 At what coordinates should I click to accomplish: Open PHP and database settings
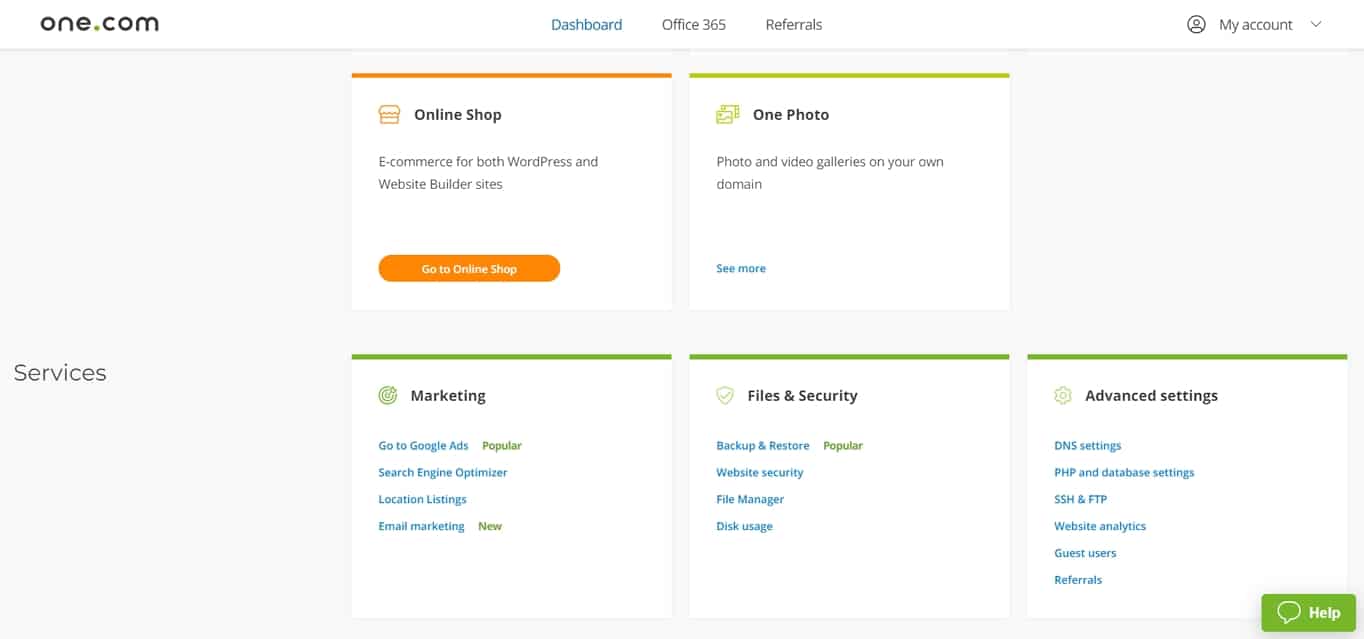point(1124,473)
